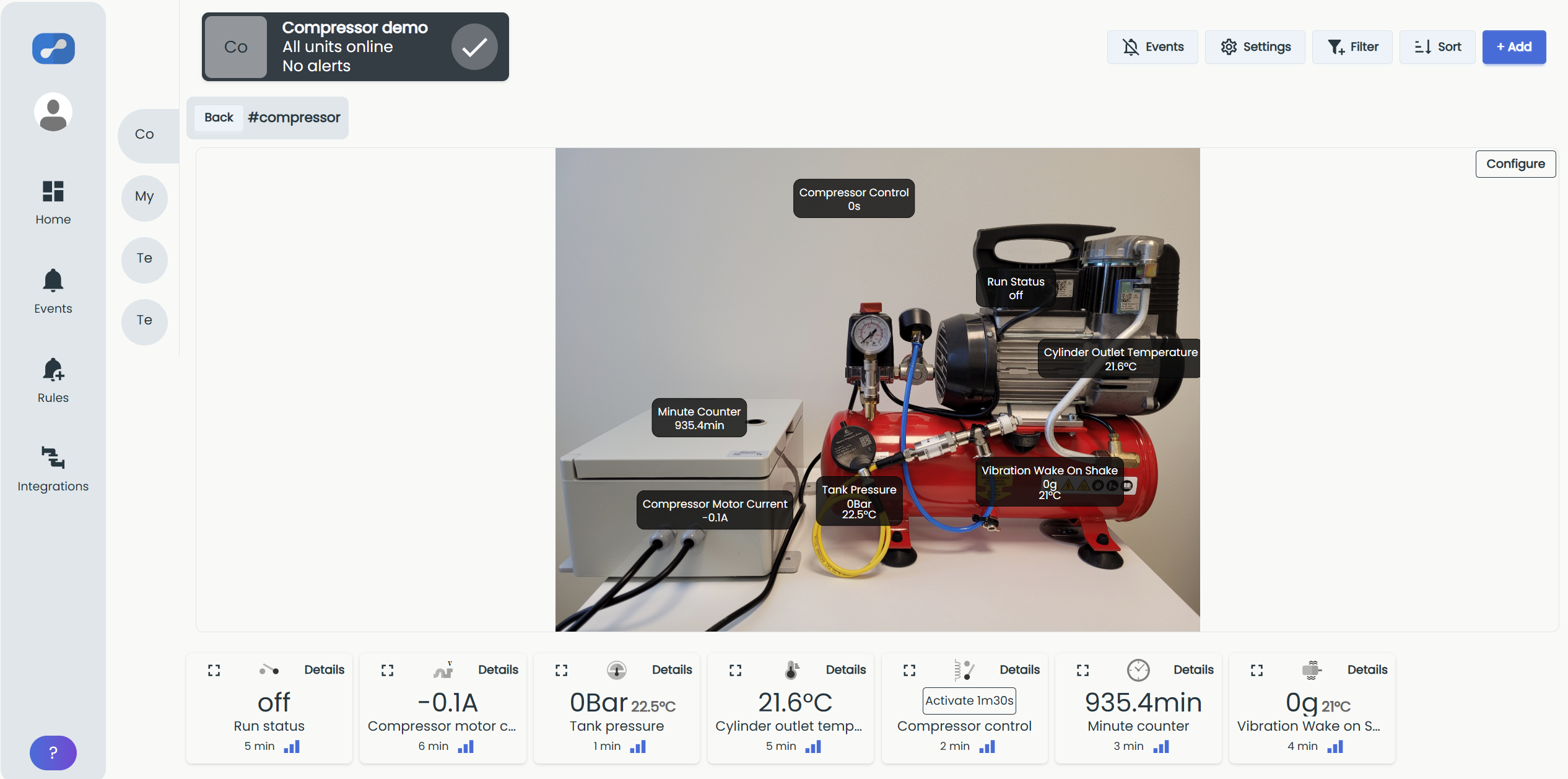The width and height of the screenshot is (1568, 779).
Task: Click the 21.6°C value on Cylinder outlet card
Action: [x=795, y=703]
